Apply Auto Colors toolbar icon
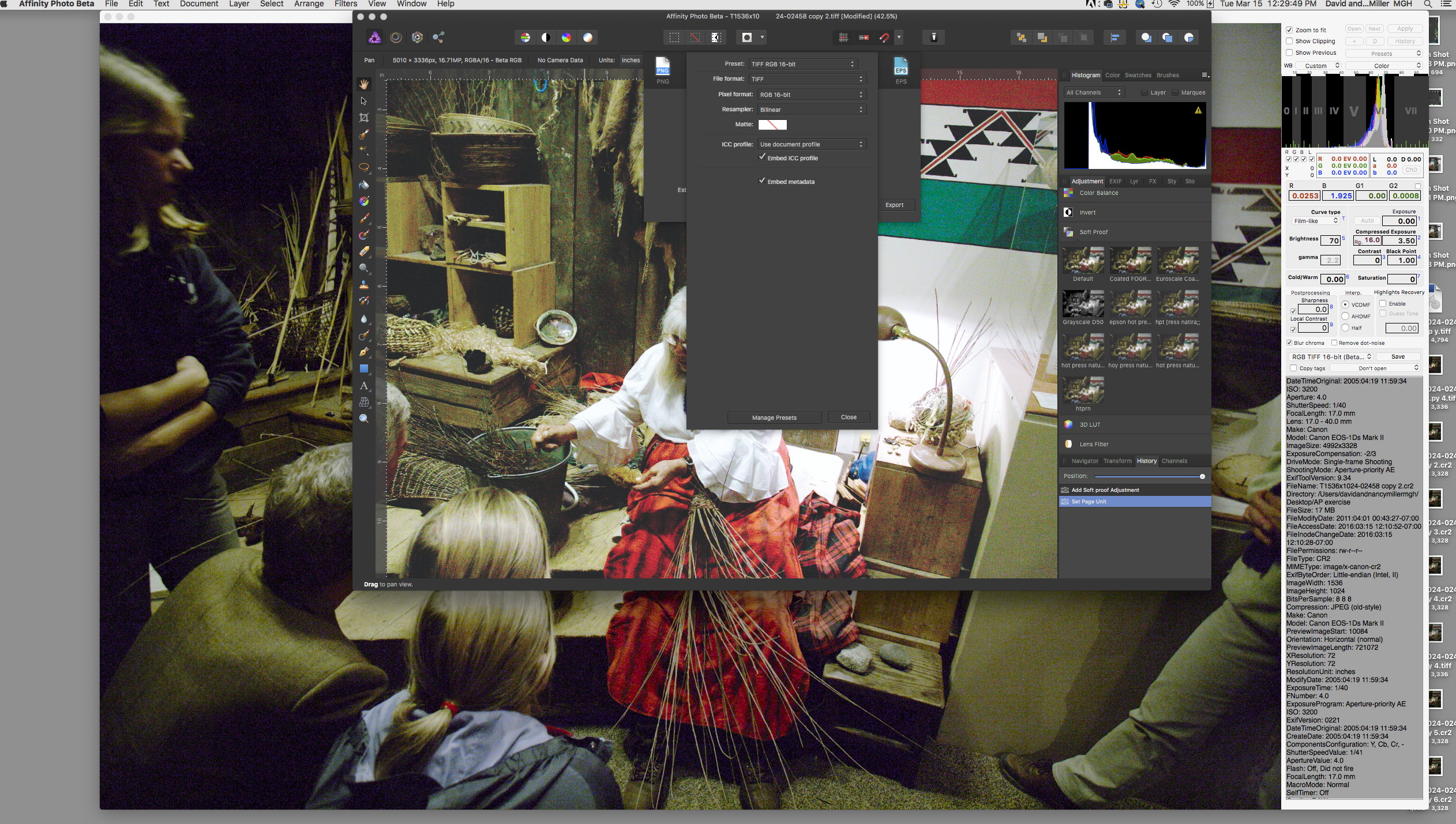The width and height of the screenshot is (1456, 824). [x=566, y=37]
